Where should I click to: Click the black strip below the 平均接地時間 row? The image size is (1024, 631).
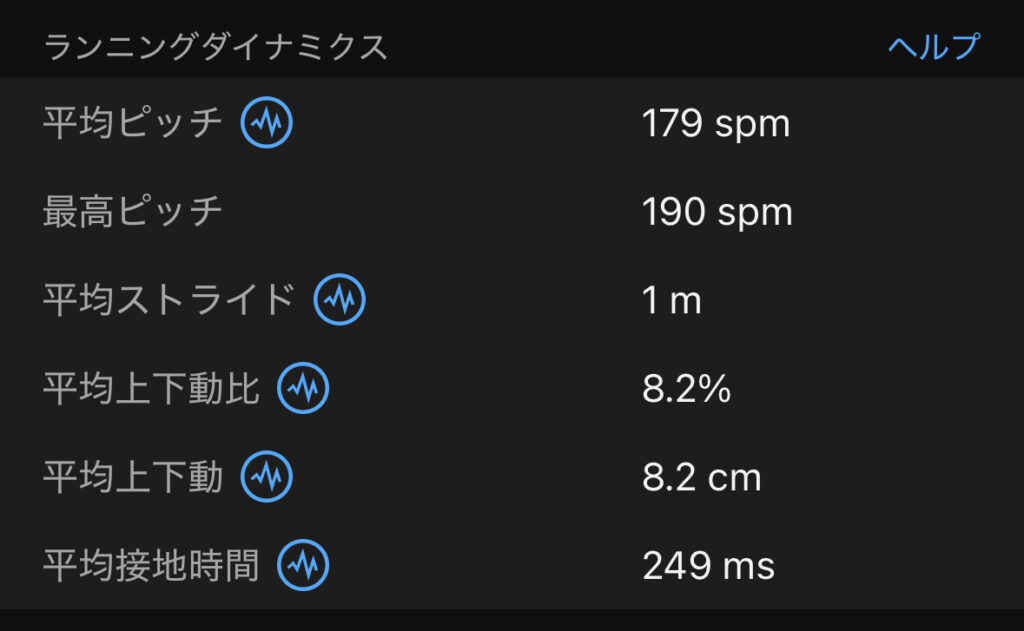pos(512,620)
